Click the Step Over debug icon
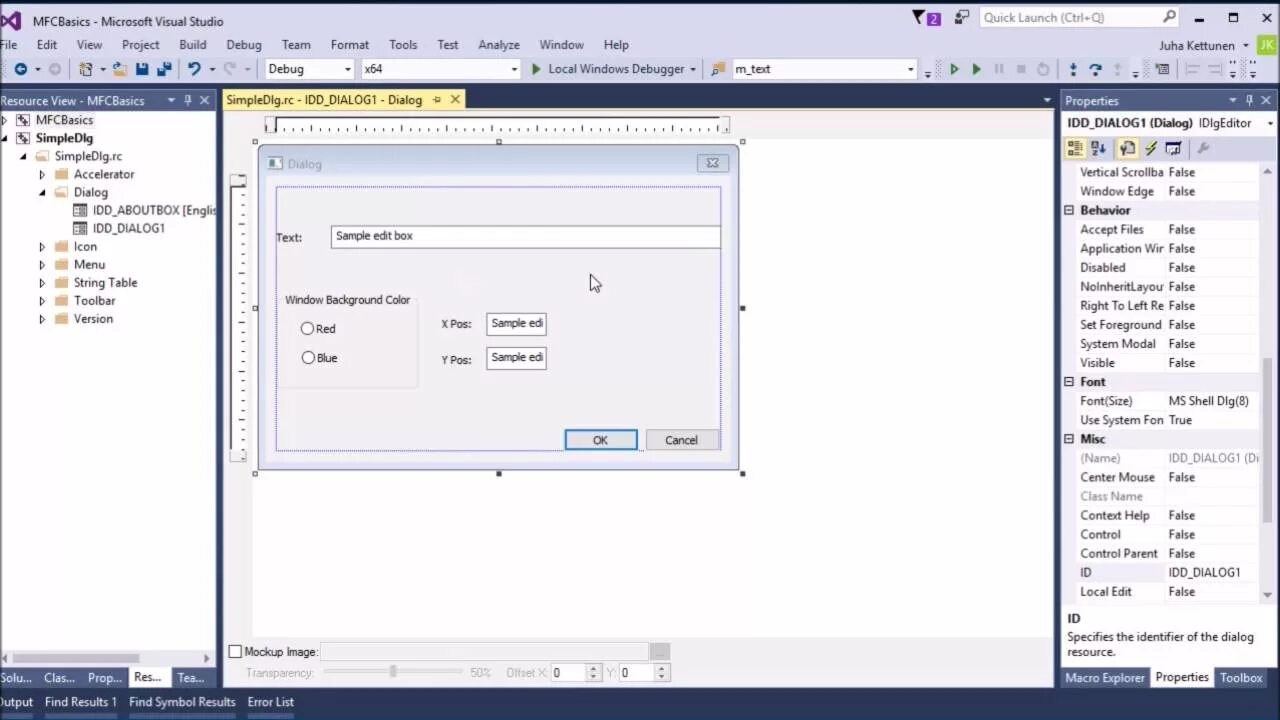 [1095, 69]
